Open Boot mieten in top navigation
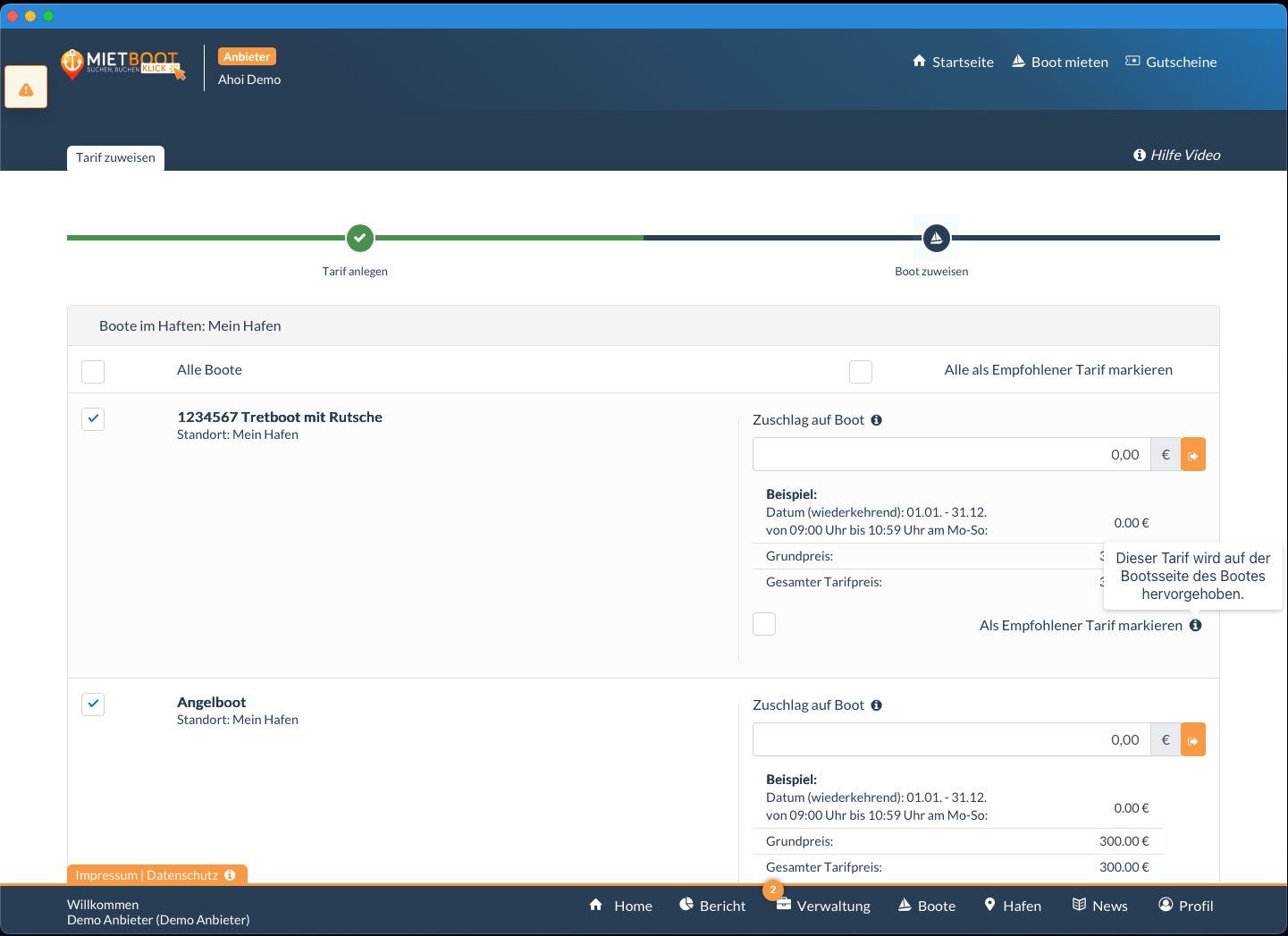The image size is (1288, 936). 1059,62
